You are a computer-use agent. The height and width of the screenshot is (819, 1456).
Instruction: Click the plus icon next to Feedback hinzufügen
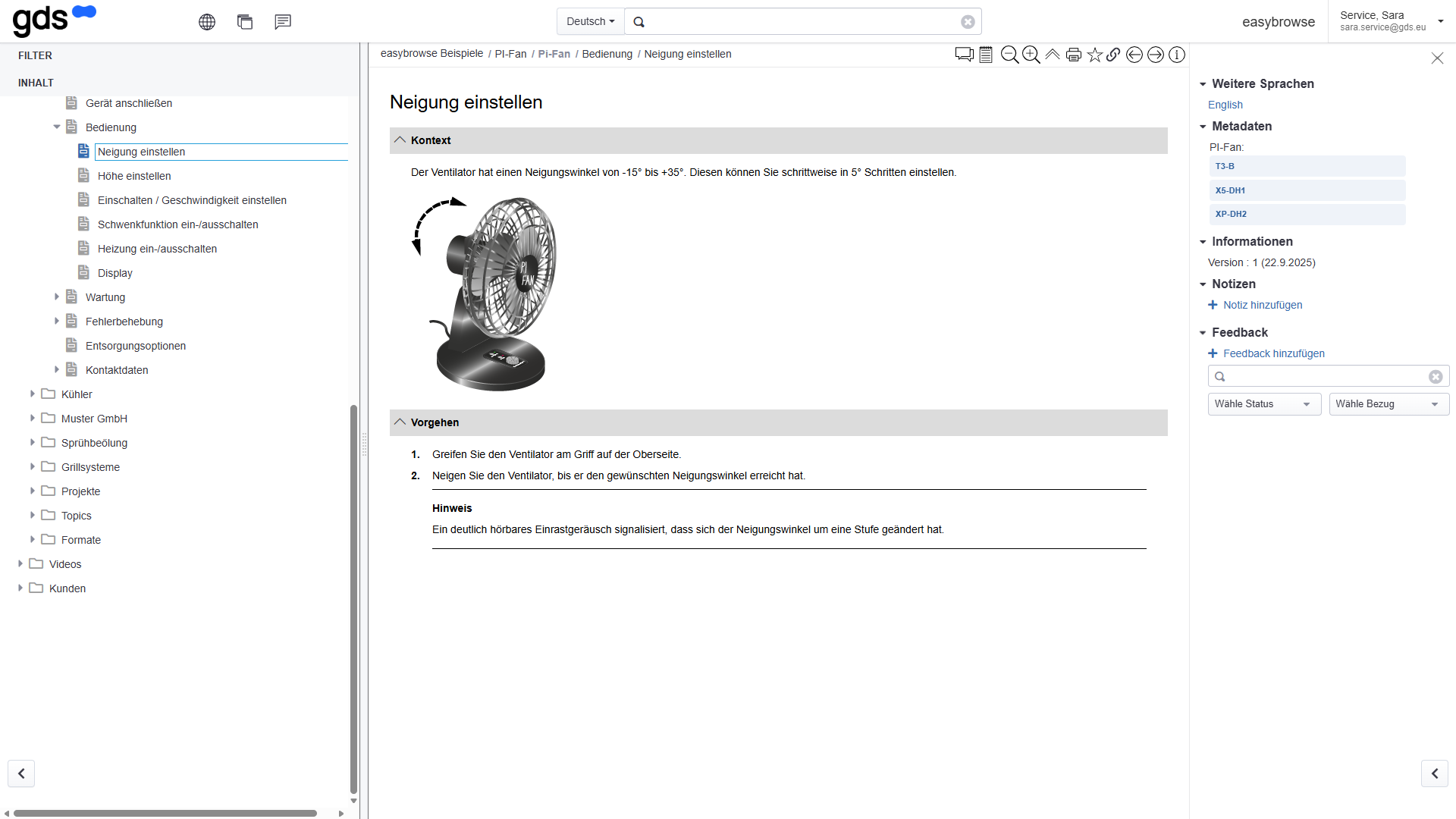[1213, 353]
